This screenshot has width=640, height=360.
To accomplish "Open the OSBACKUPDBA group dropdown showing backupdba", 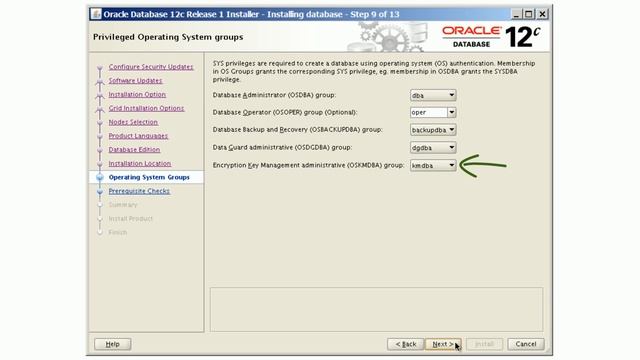I will (433, 130).
